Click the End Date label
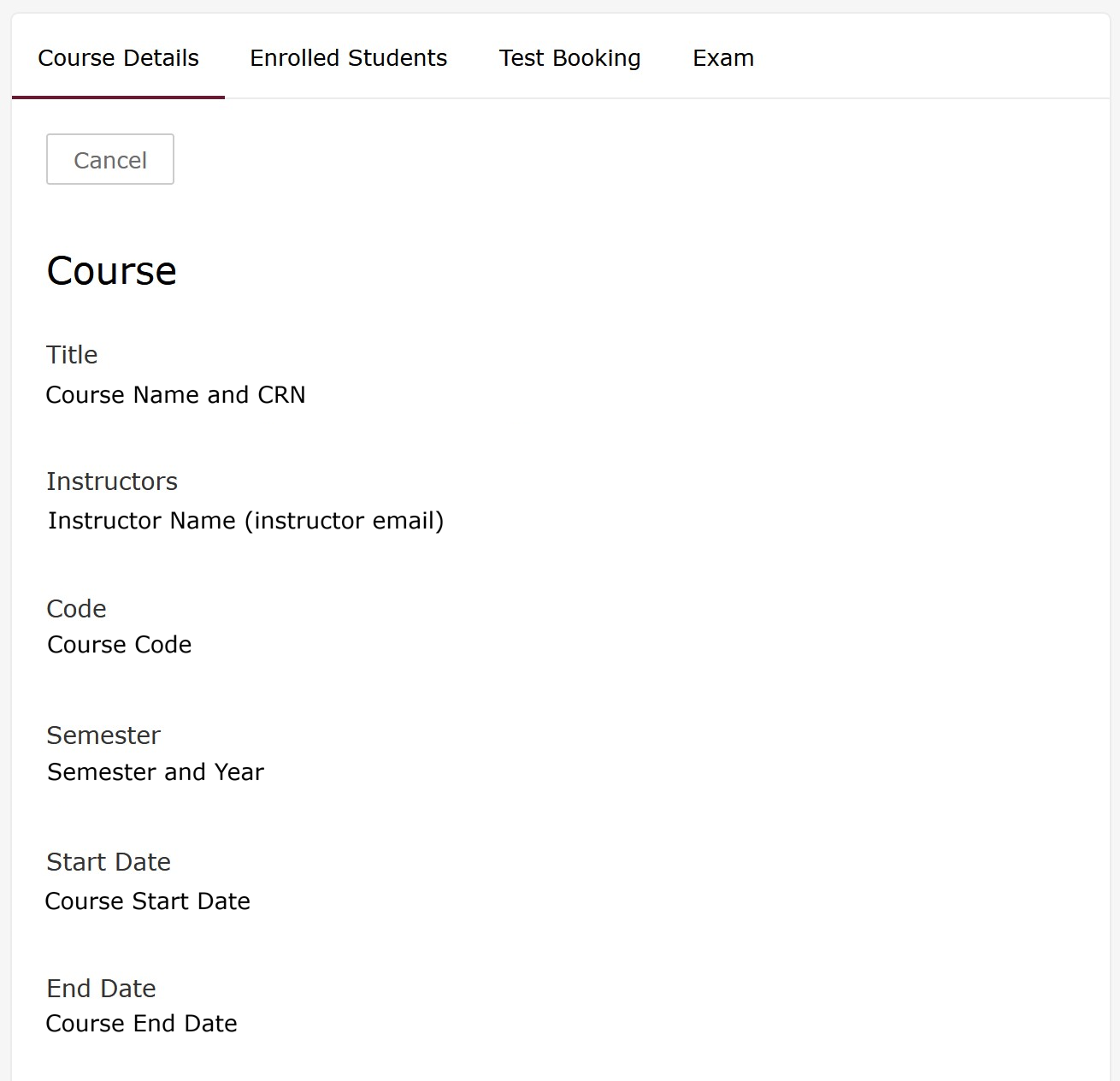 tap(101, 988)
